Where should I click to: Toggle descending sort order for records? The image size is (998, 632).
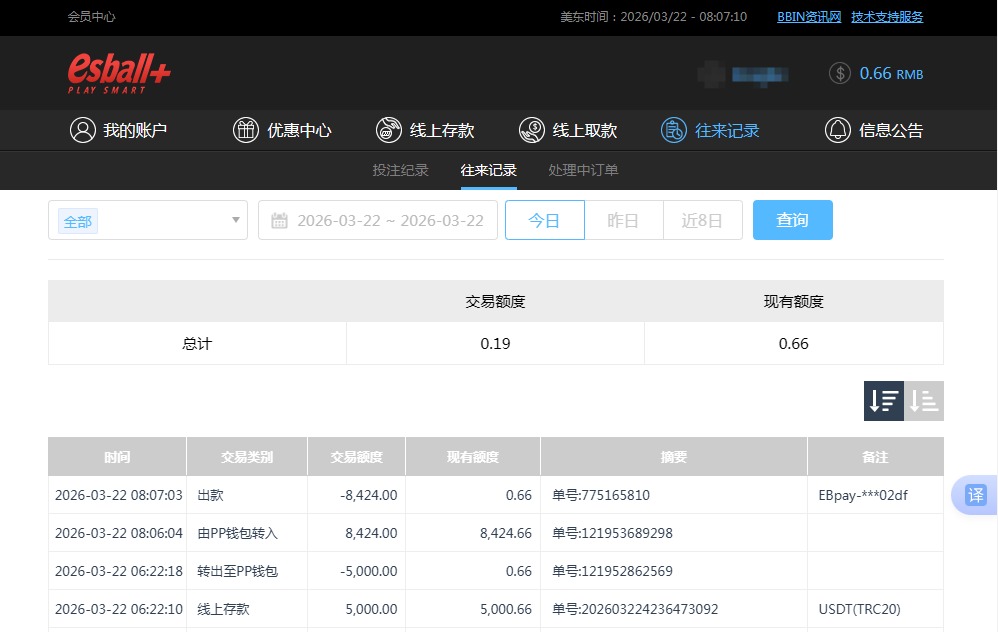[x=883, y=400]
